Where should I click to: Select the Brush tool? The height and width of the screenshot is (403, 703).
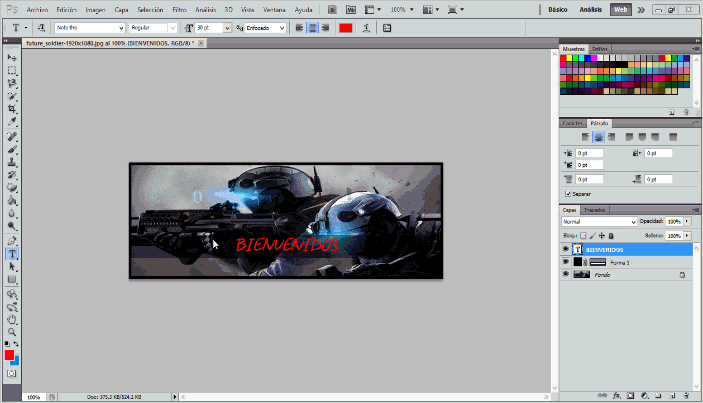pos(12,149)
